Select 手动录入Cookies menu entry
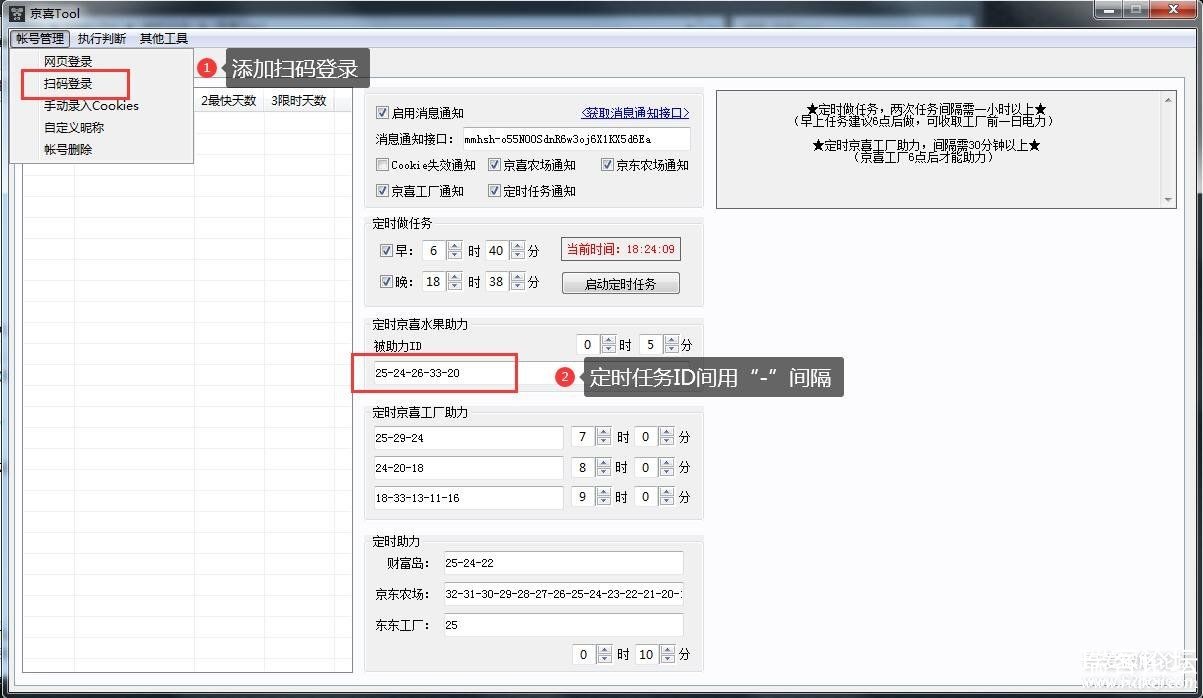1203x698 pixels. click(x=91, y=106)
